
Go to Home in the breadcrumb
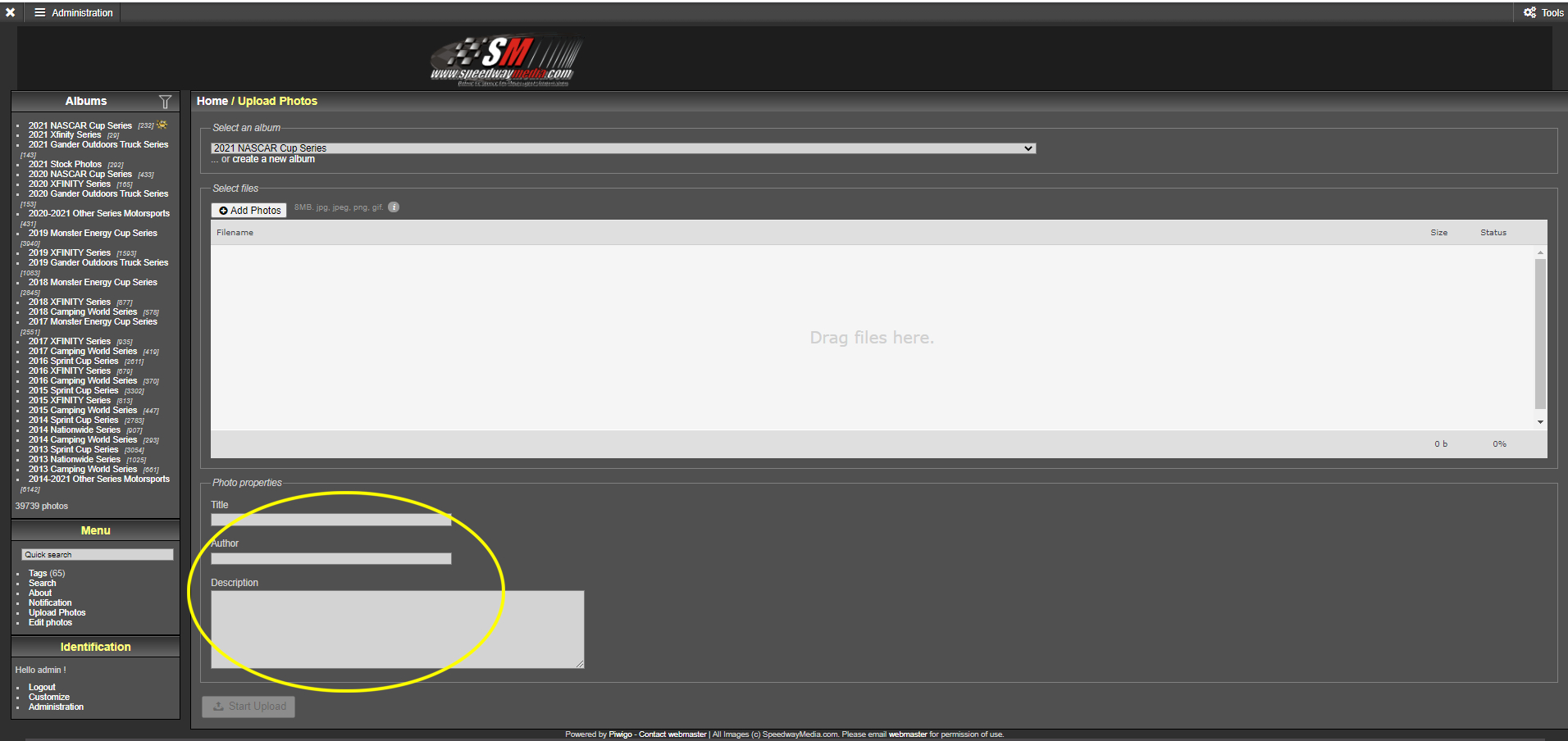[x=212, y=101]
